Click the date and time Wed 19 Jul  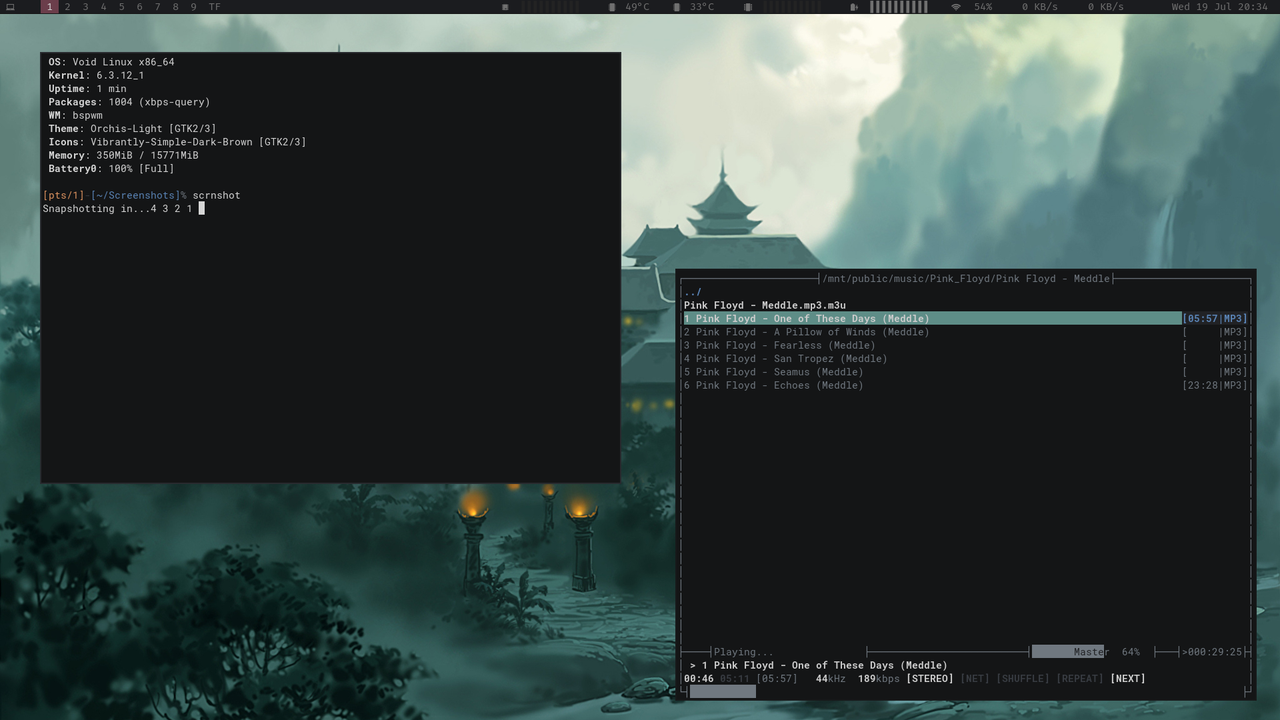point(1220,7)
